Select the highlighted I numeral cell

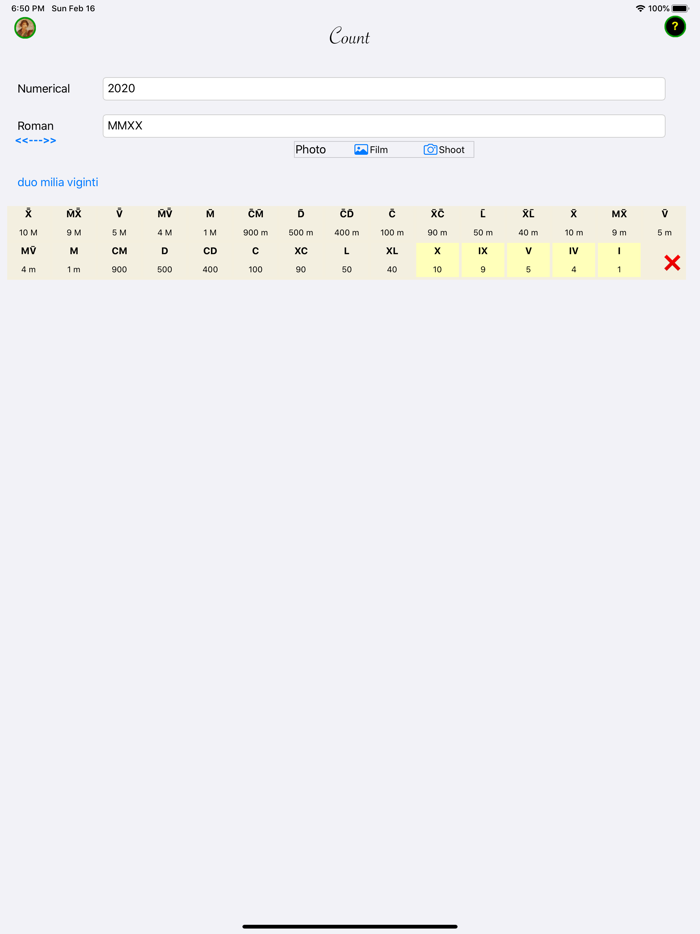619,260
